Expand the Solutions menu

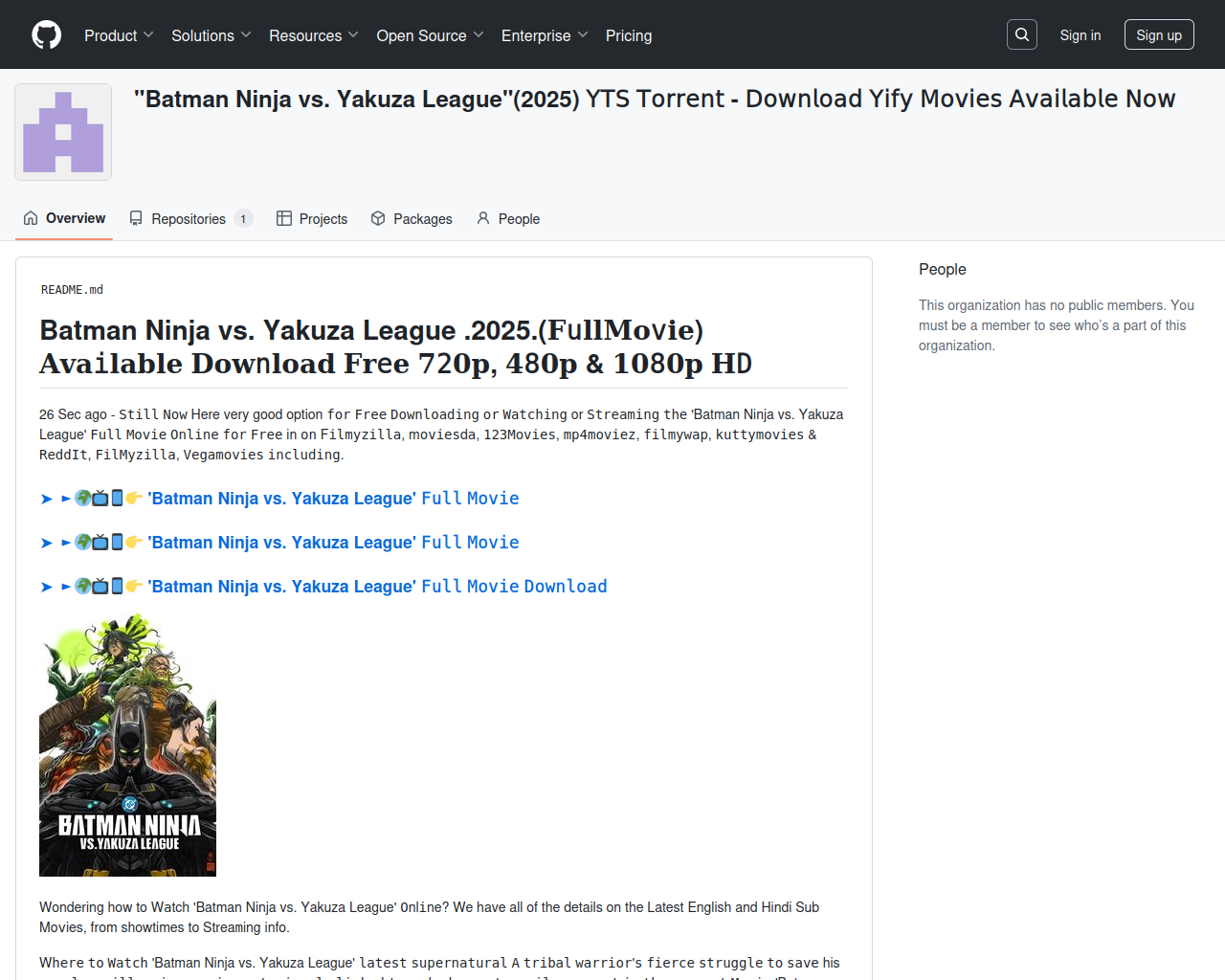[x=211, y=35]
